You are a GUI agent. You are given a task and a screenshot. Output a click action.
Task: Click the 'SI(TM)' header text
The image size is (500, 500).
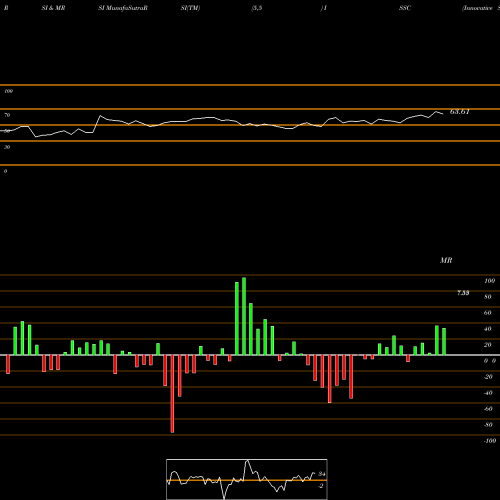point(190,8)
